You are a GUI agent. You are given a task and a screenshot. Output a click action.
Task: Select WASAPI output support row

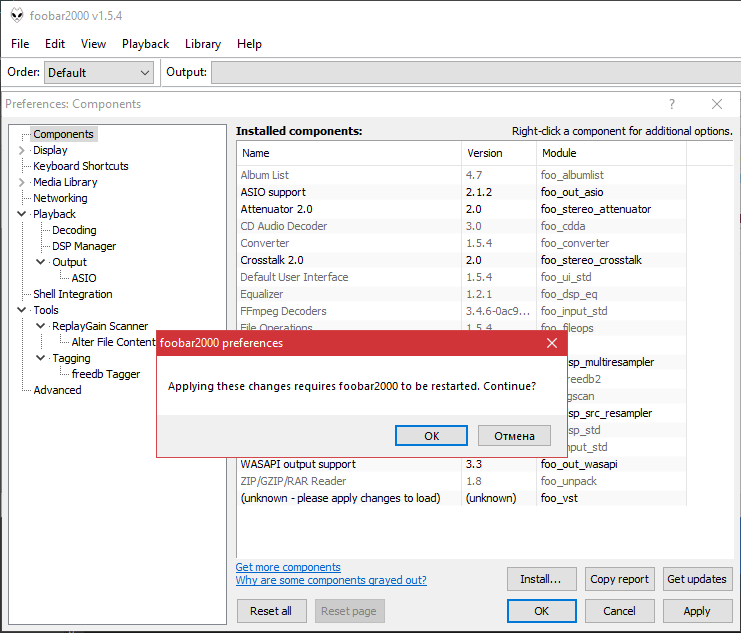[461, 464]
